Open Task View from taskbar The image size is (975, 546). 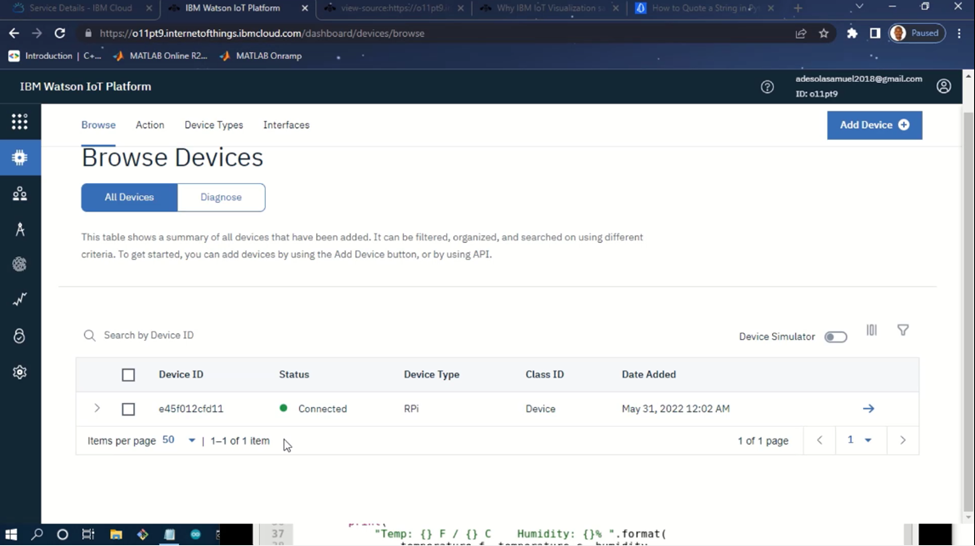tap(88, 534)
